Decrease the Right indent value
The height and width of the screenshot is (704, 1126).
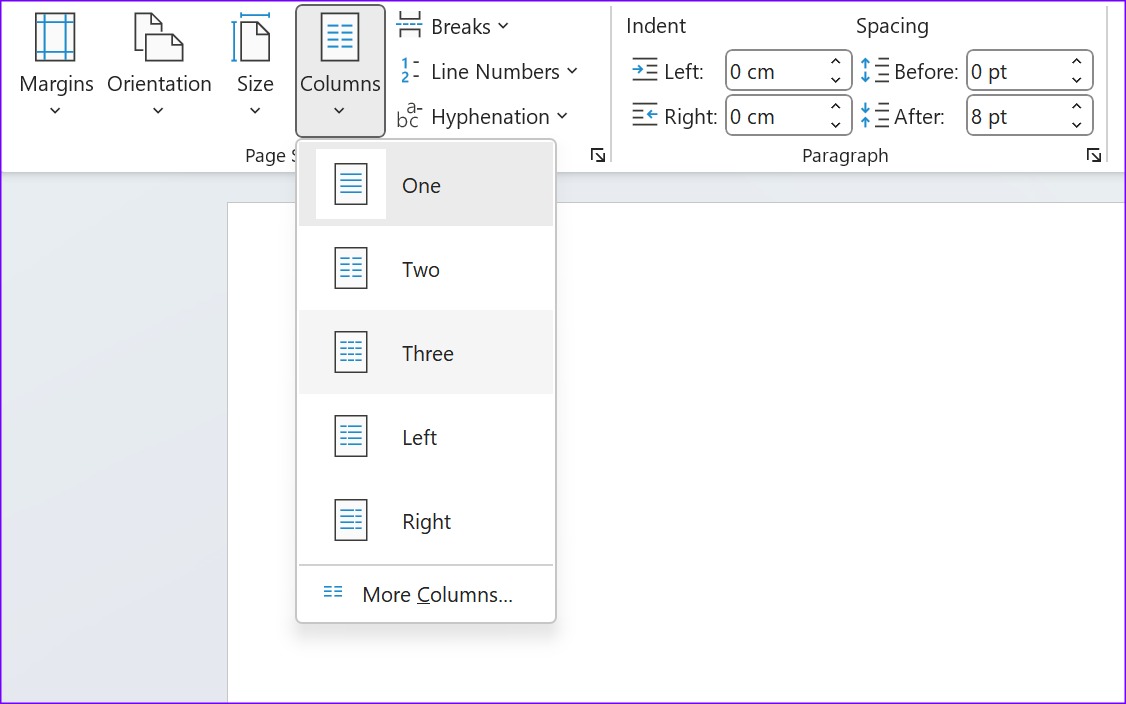click(835, 125)
